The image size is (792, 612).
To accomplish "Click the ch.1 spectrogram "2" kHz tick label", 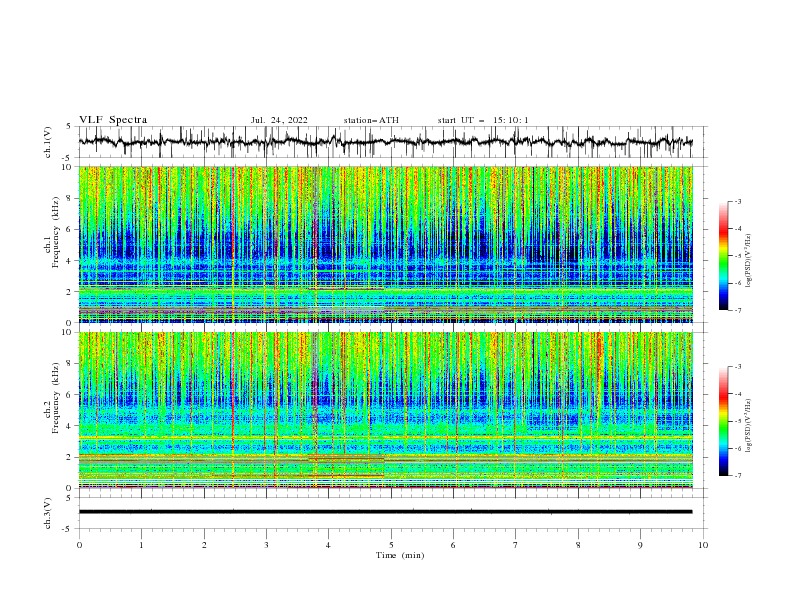I will coord(70,291).
